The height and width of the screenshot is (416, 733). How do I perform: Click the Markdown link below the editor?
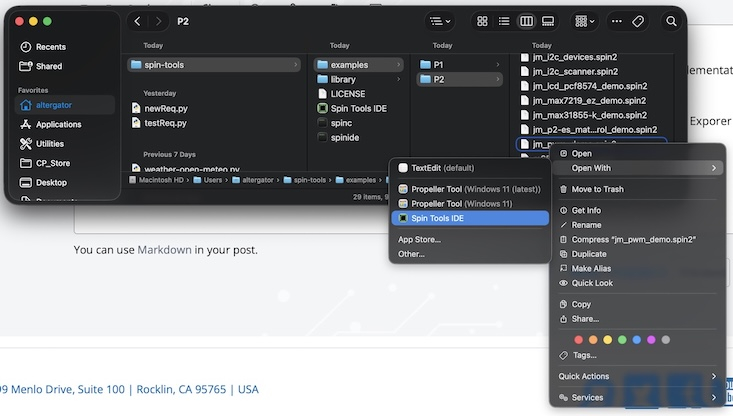click(164, 249)
